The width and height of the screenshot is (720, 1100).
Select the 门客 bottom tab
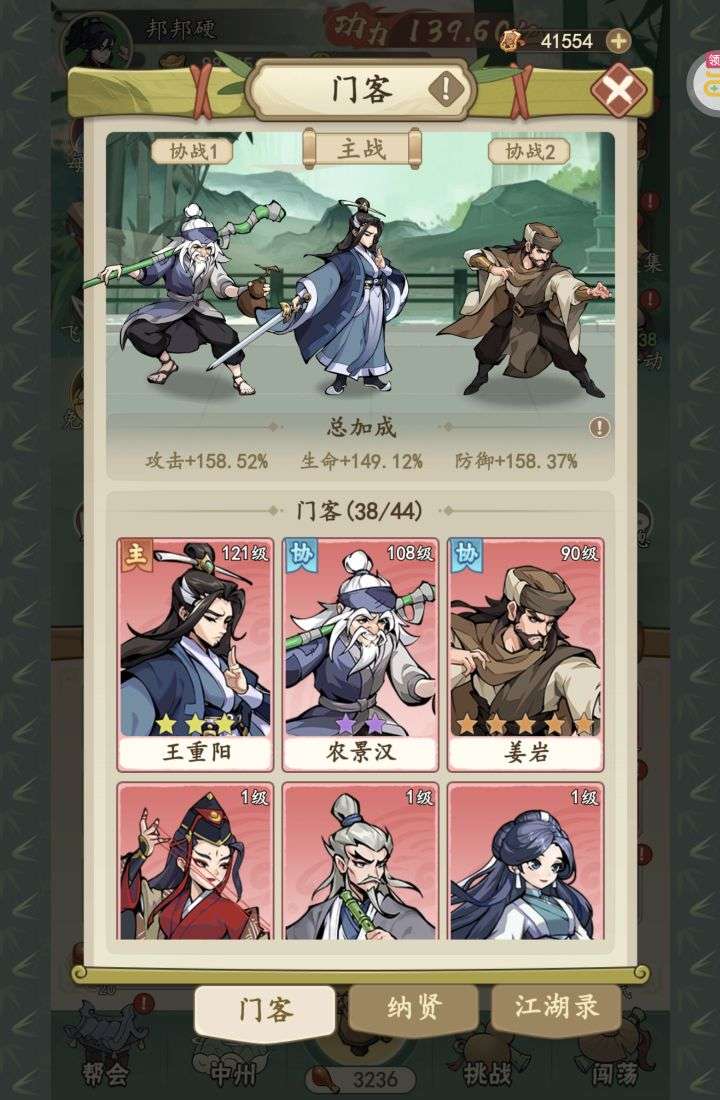265,1011
